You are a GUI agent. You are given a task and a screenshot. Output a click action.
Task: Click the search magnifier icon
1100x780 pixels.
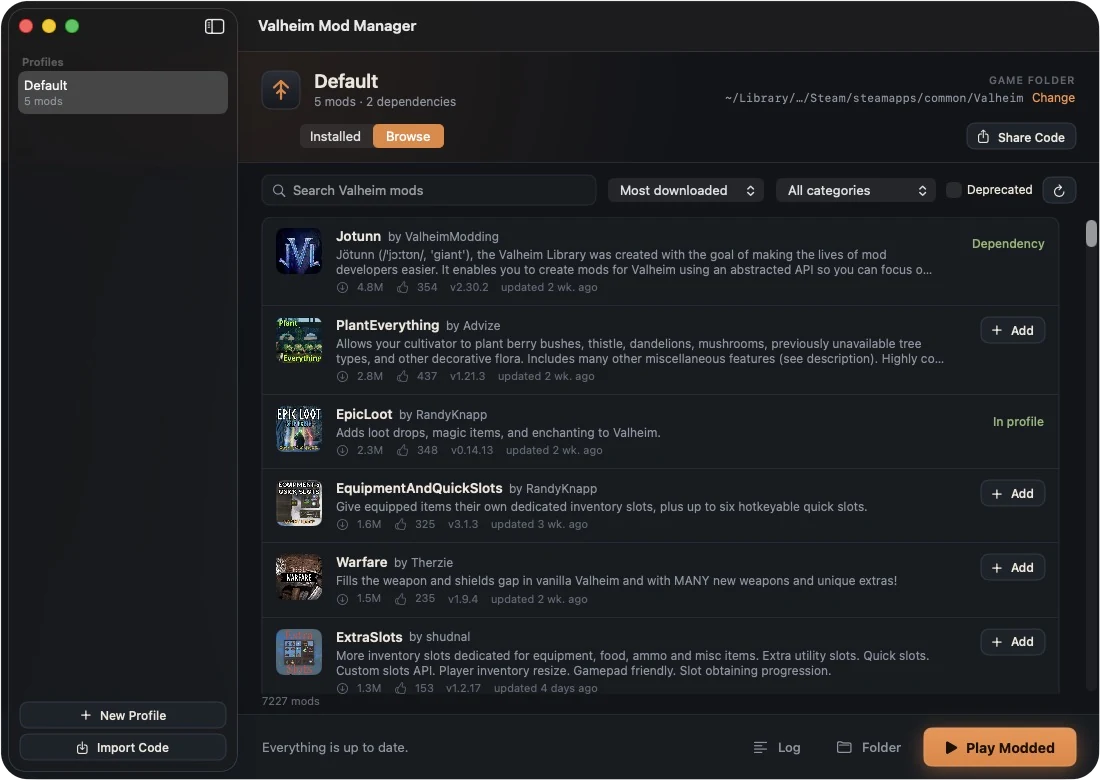tap(279, 191)
